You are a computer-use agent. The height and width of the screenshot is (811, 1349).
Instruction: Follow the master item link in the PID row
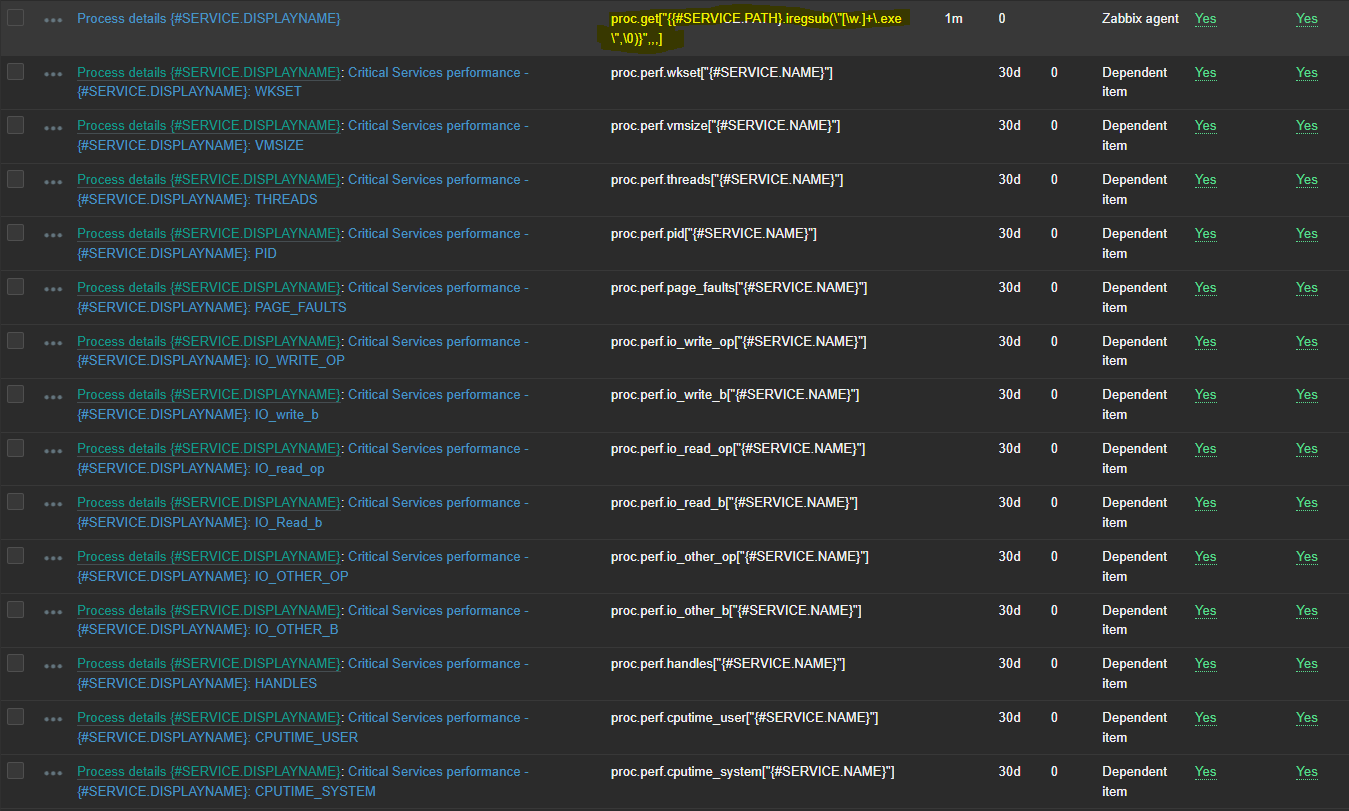click(209, 234)
